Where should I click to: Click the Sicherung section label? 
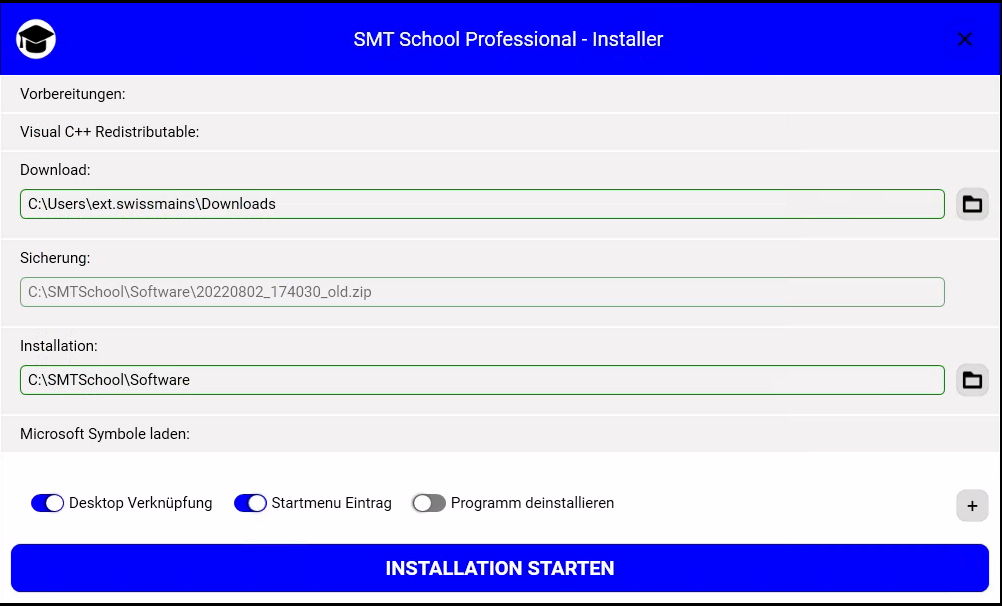click(x=55, y=258)
